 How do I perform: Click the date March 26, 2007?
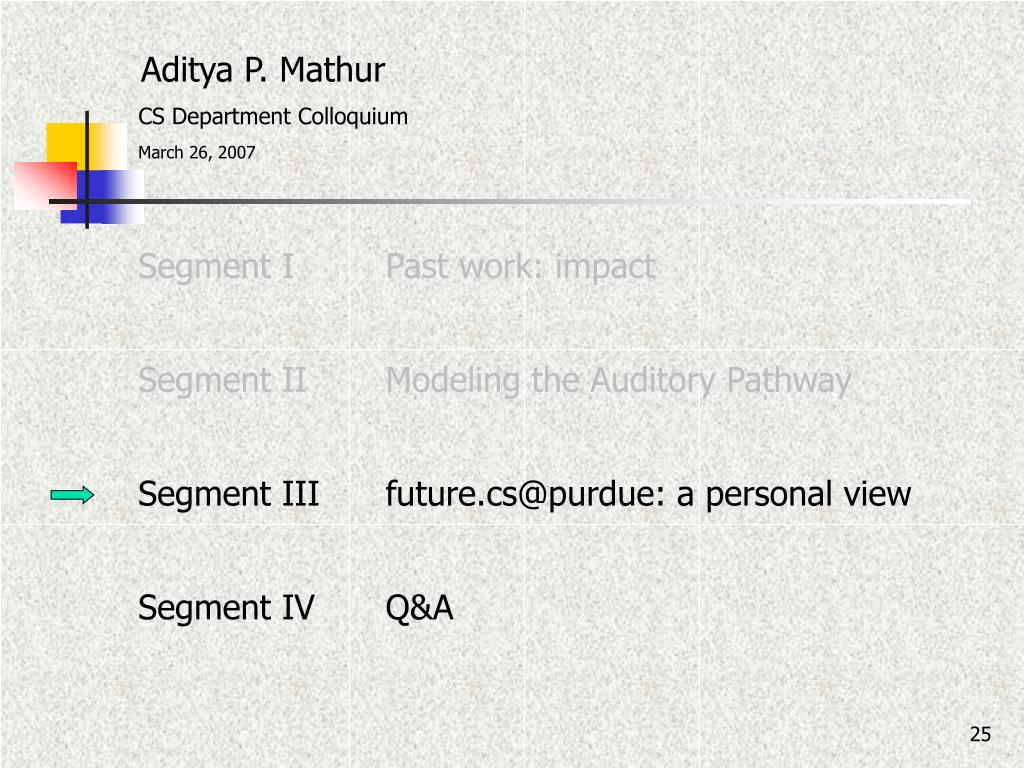pos(197,153)
